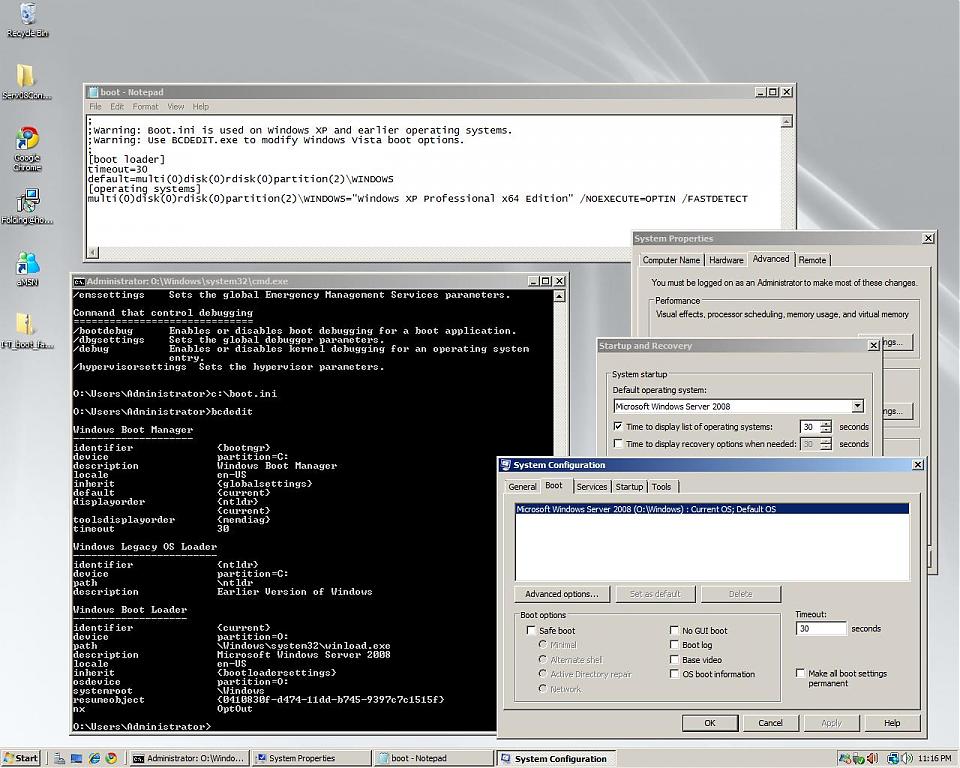The width and height of the screenshot is (960, 768).
Task: Enable Safe boot checkbox
Action: [x=531, y=630]
